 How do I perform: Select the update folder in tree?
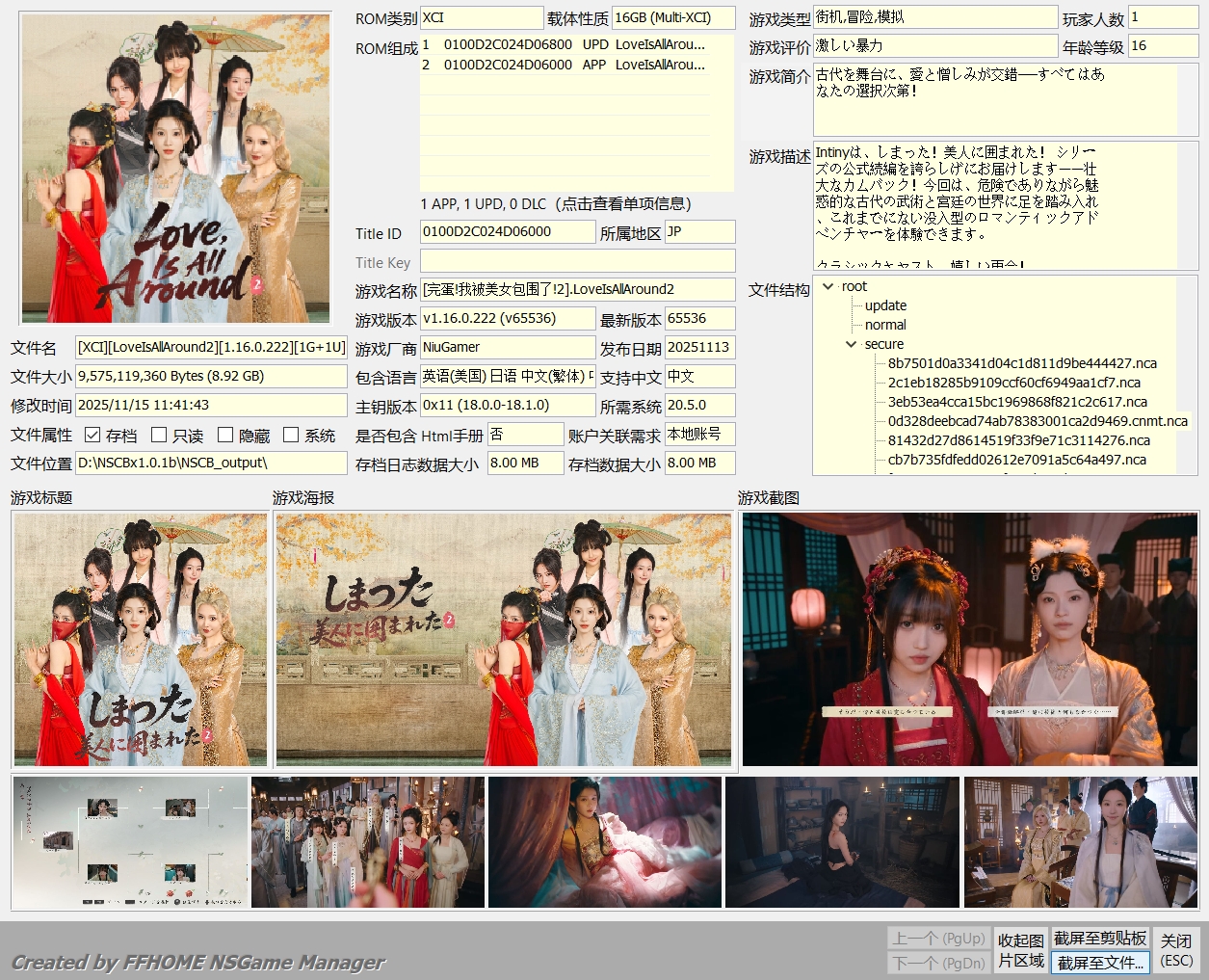tap(885, 305)
